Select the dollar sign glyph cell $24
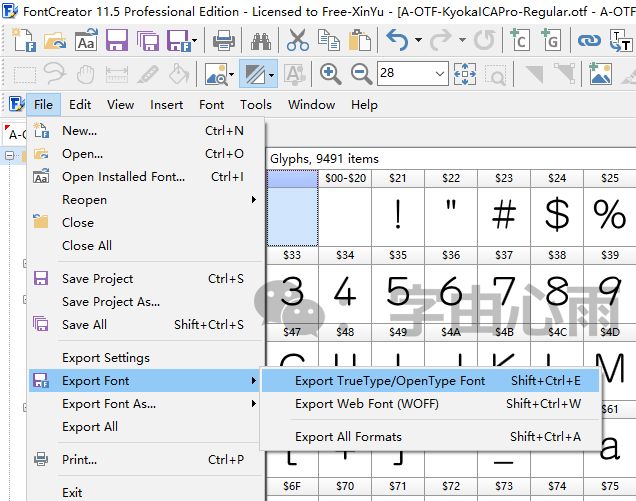This screenshot has height=501, width=636. coord(557,208)
